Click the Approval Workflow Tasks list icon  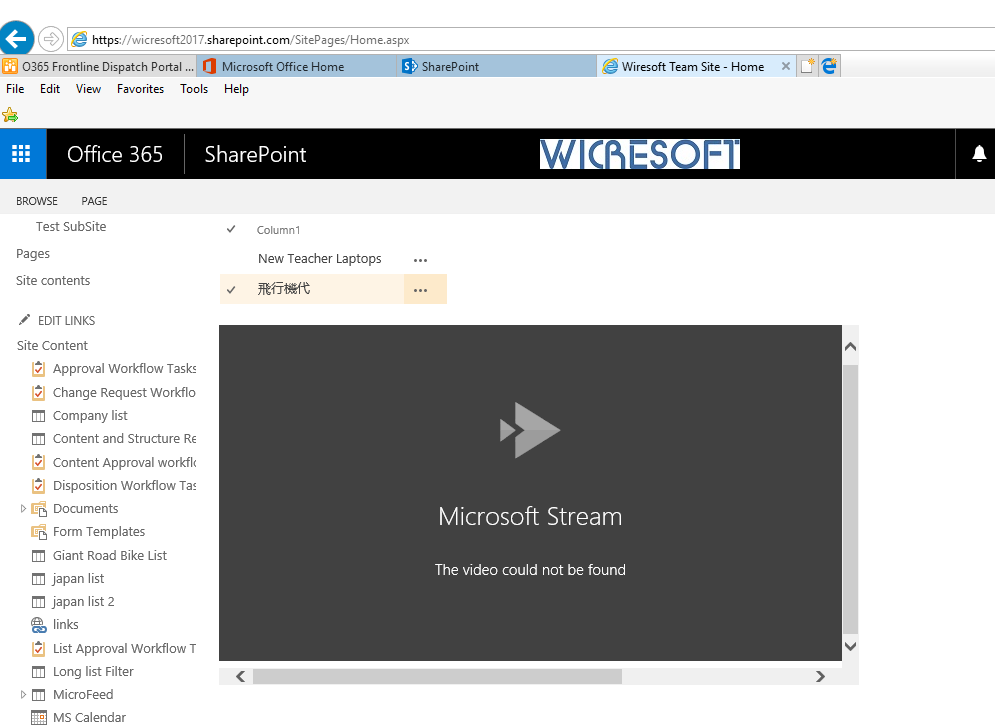[x=39, y=369]
